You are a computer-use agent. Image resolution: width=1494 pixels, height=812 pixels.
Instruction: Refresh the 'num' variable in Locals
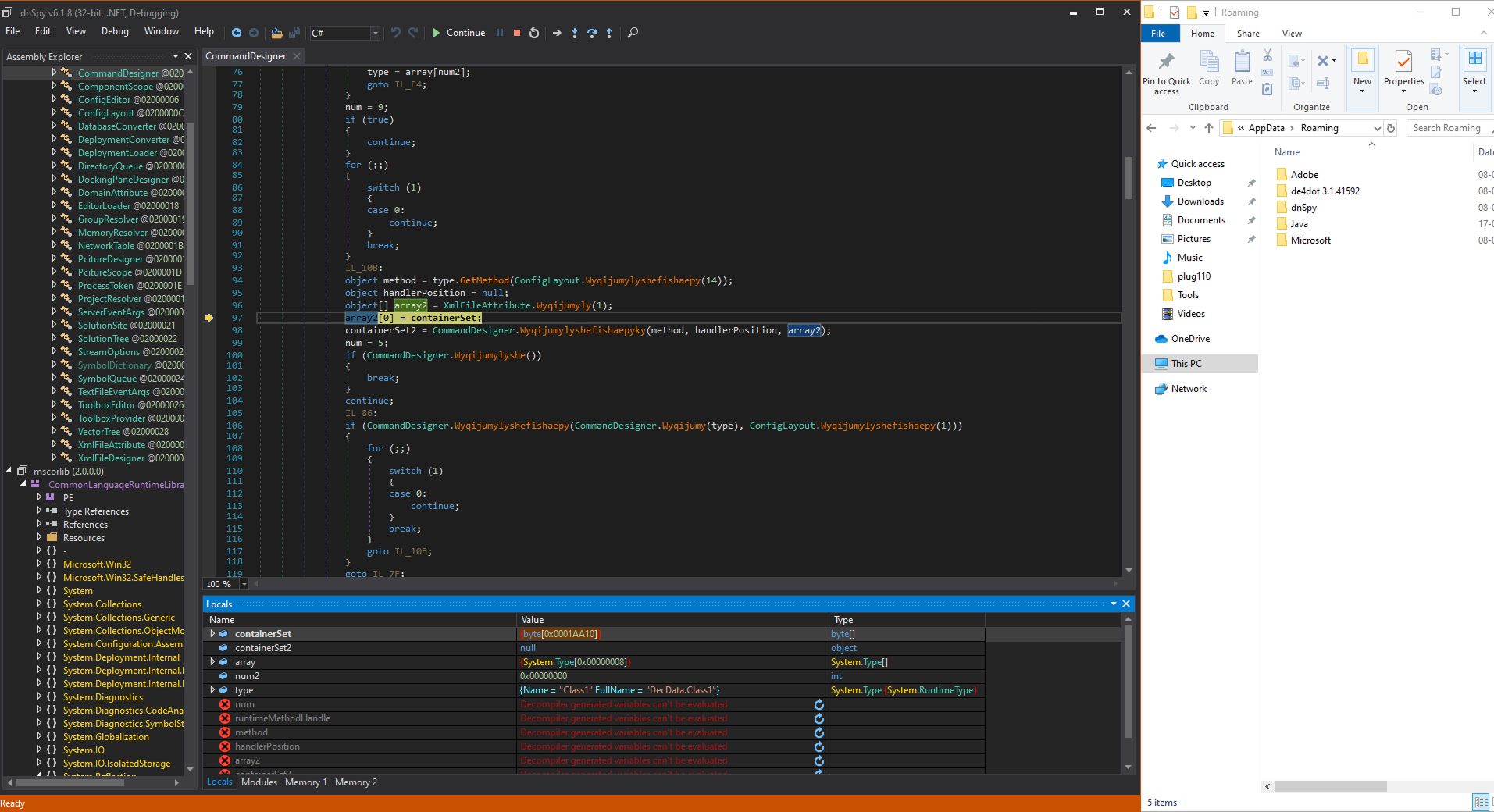click(x=819, y=704)
